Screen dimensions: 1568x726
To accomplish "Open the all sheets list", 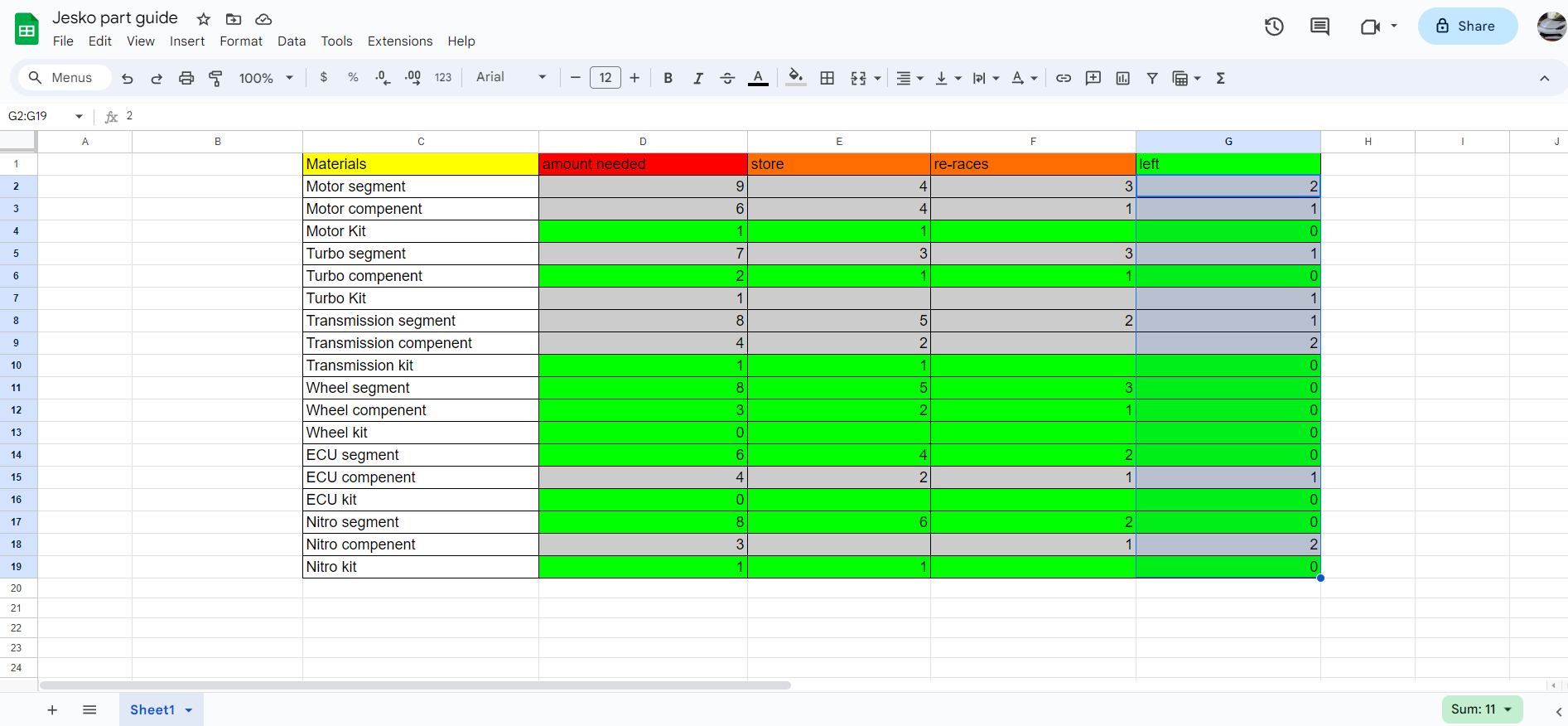I will click(x=89, y=709).
